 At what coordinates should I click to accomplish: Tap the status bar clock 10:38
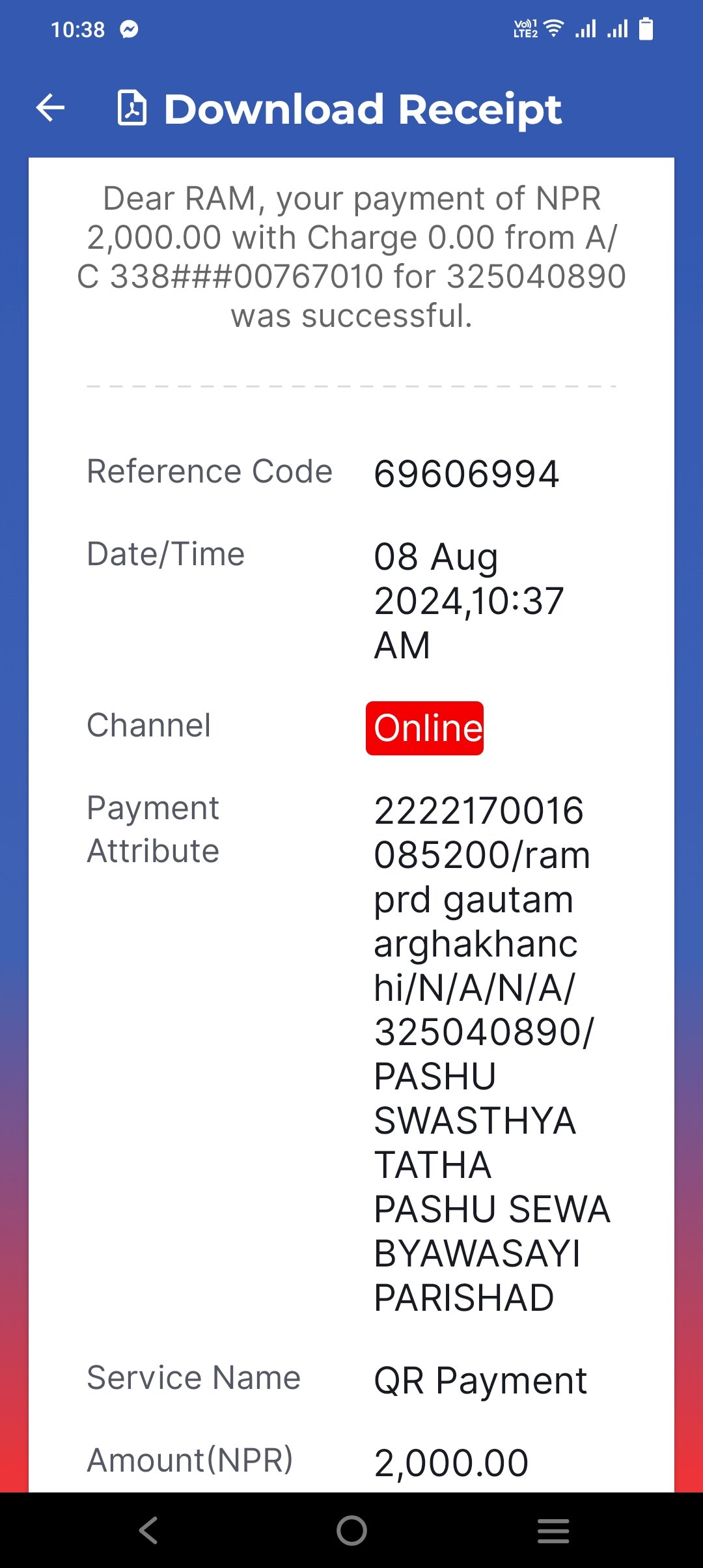(x=77, y=29)
